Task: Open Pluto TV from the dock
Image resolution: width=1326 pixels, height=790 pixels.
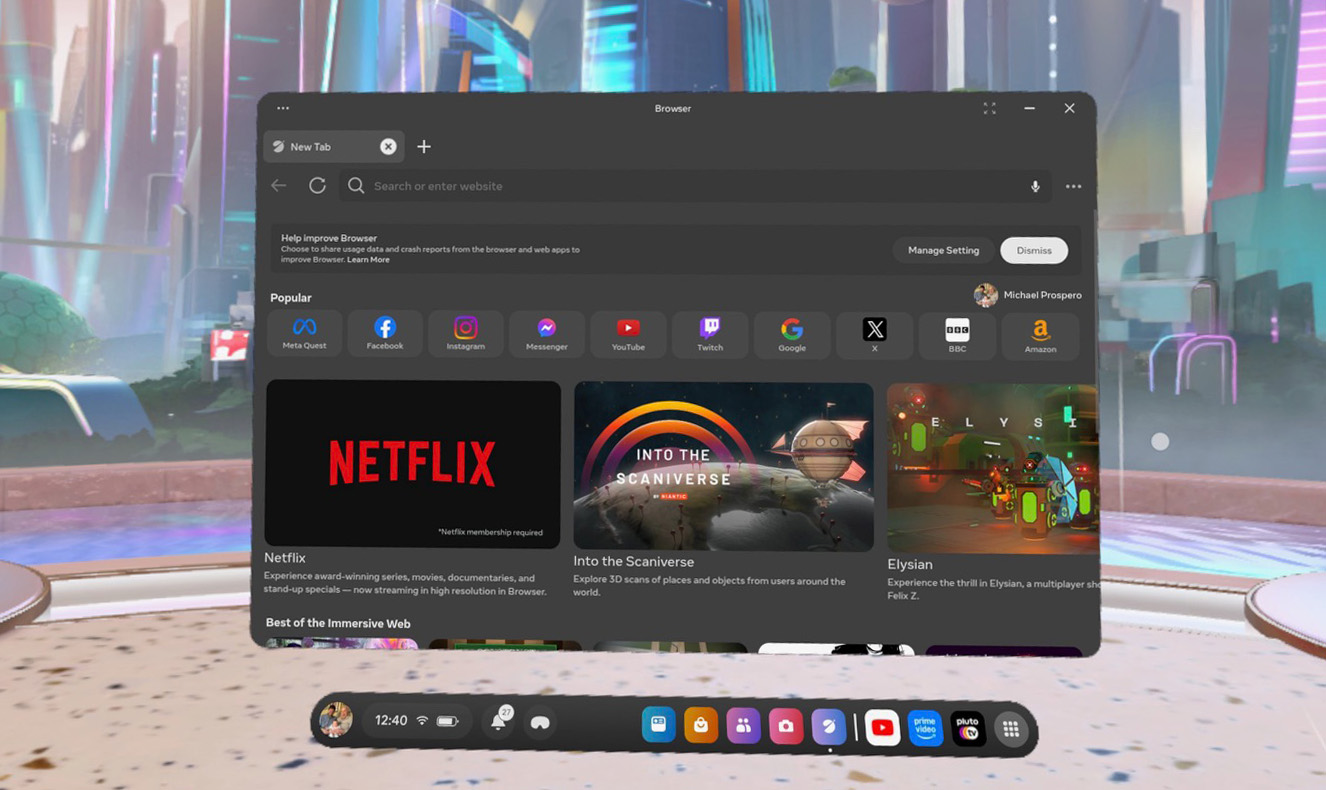Action: (x=967, y=729)
